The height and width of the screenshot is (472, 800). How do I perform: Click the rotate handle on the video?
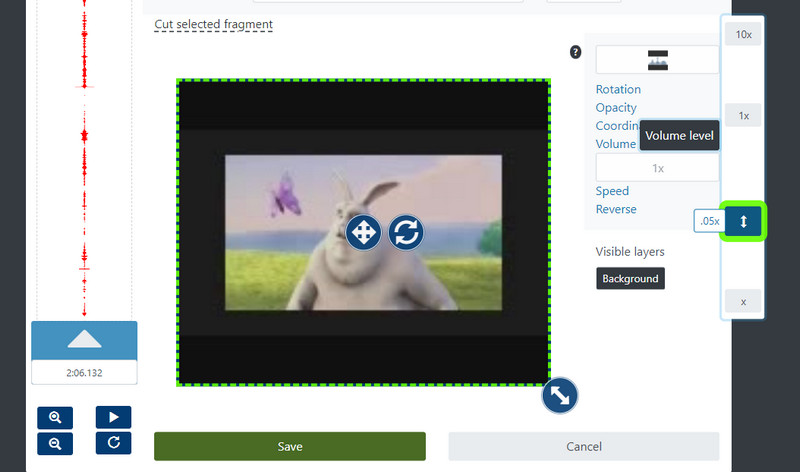tap(406, 233)
